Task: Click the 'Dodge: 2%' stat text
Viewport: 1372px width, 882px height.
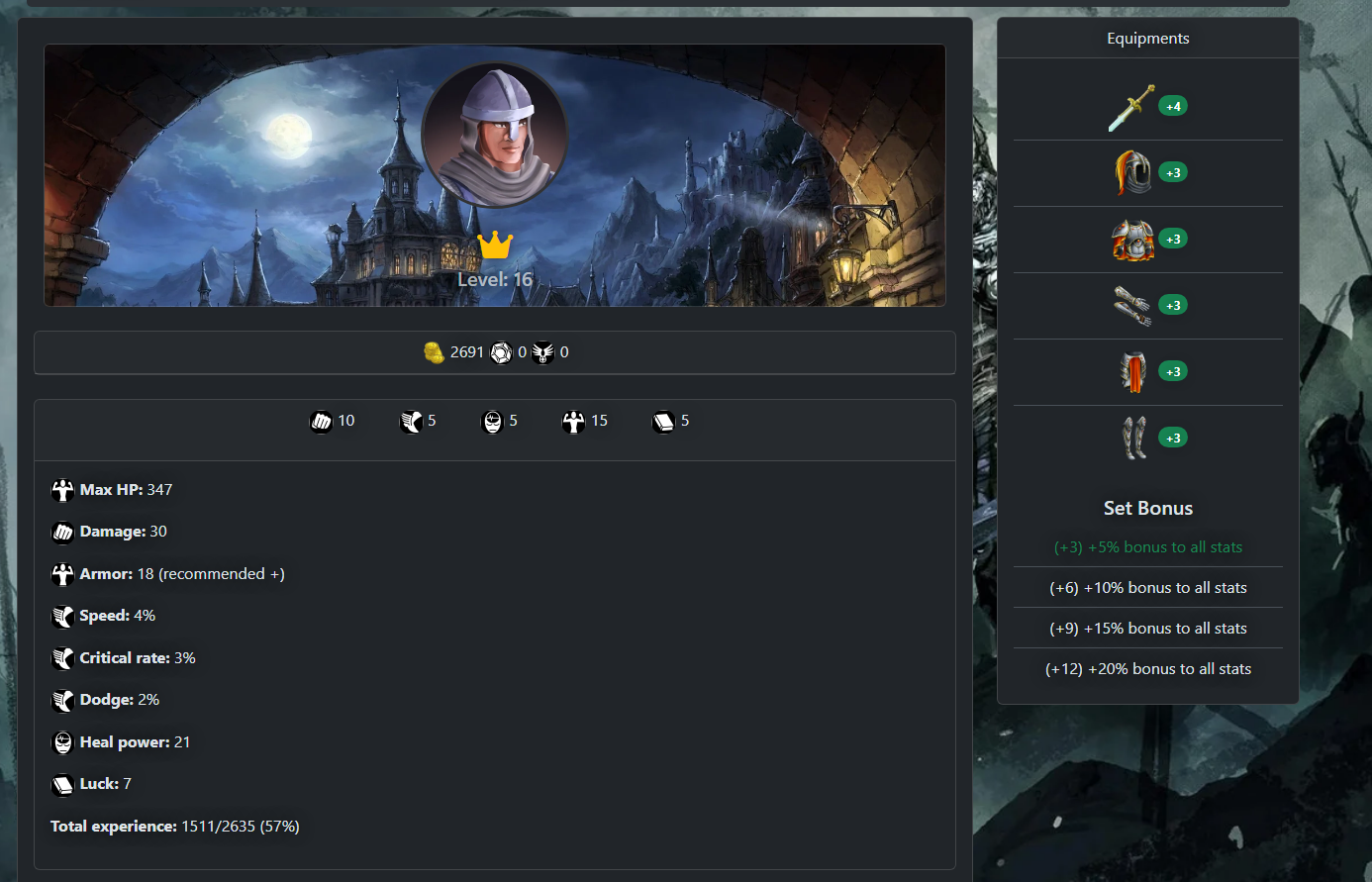Action: tap(120, 700)
